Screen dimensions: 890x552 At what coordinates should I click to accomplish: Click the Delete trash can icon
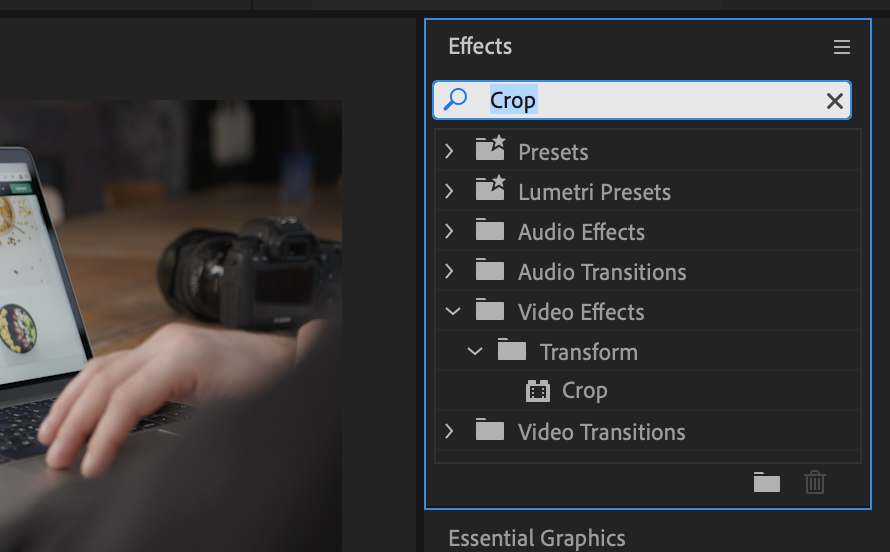point(815,483)
